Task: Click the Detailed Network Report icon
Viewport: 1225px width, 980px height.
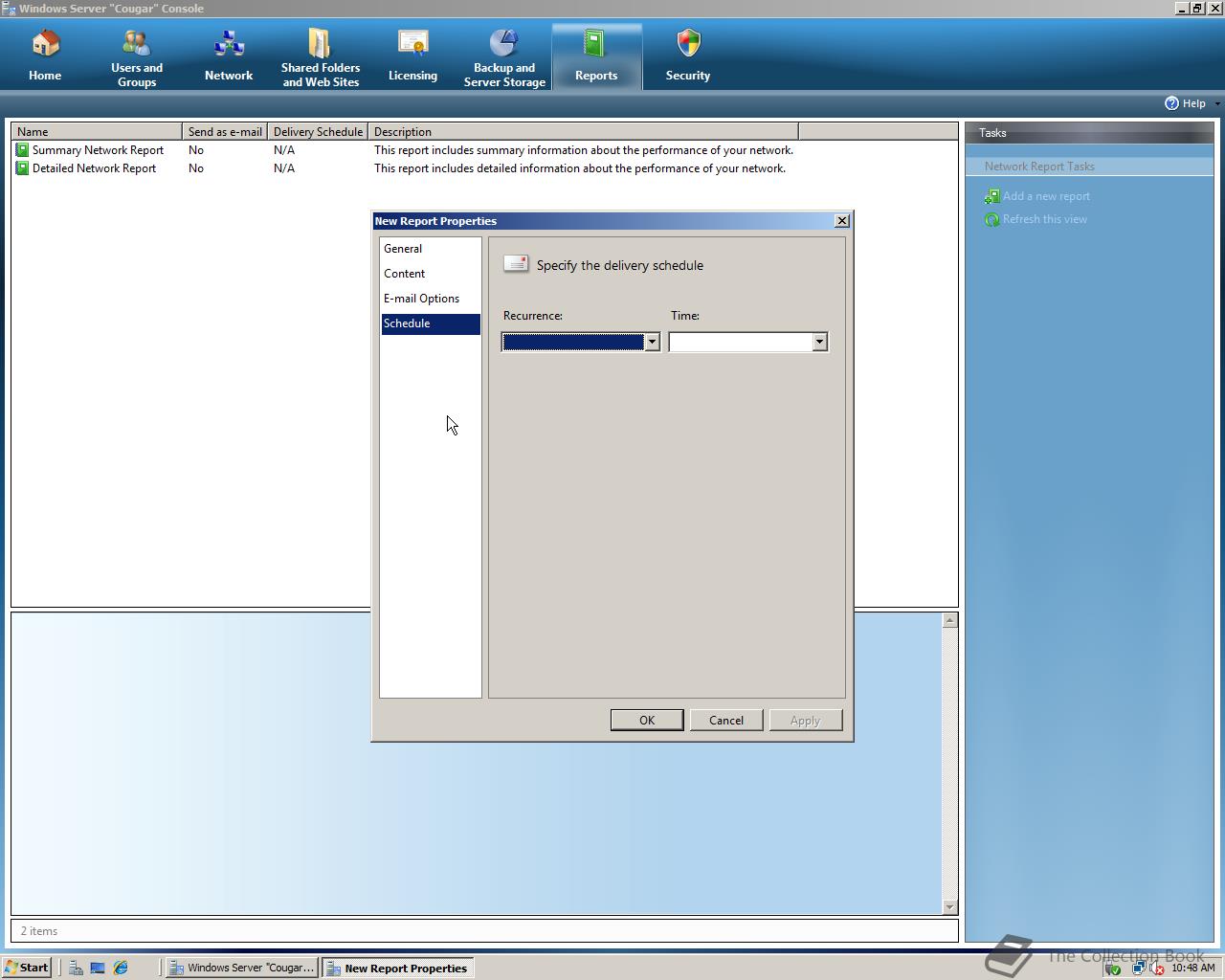Action: coord(22,168)
